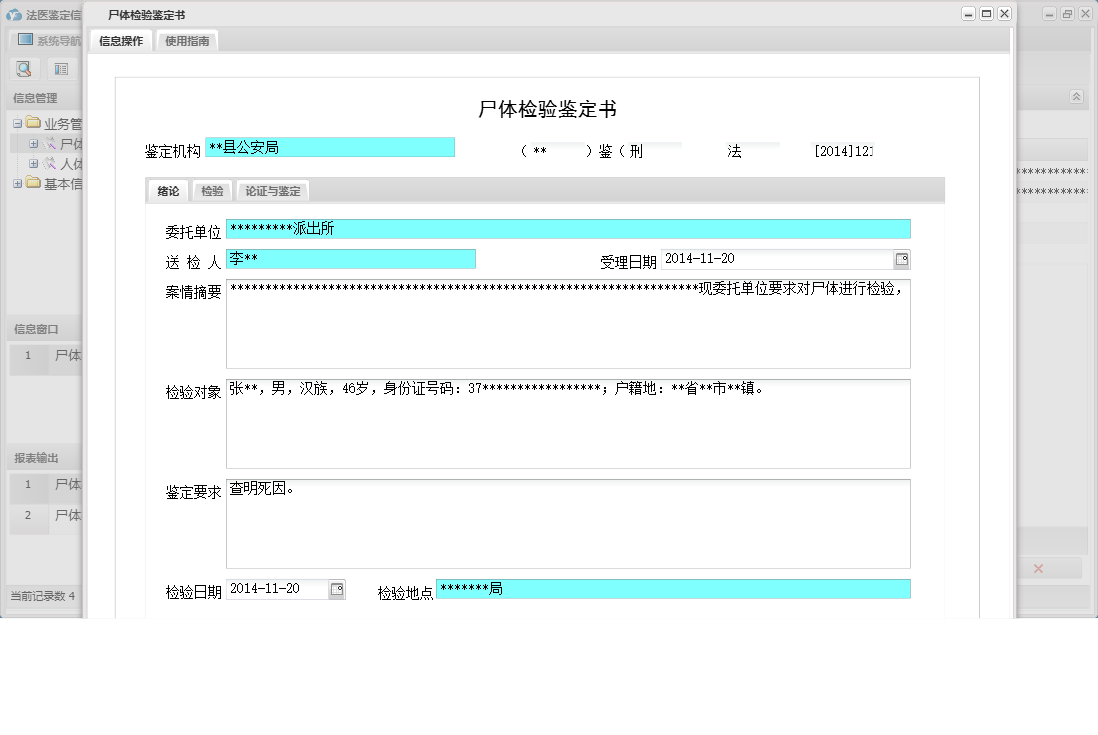
Task: Click the 基本信息 folder icon
Action: (33, 183)
